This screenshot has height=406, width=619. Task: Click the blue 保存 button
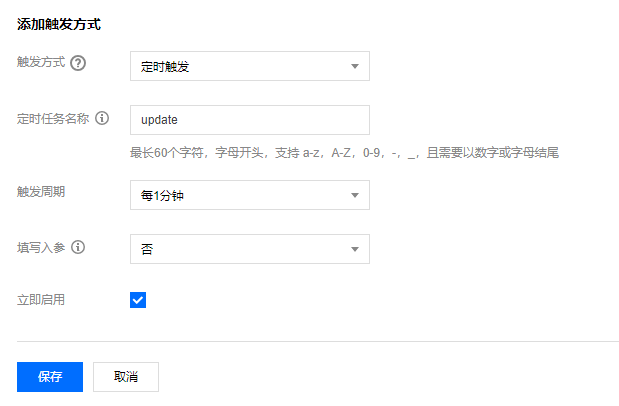[x=50, y=377]
